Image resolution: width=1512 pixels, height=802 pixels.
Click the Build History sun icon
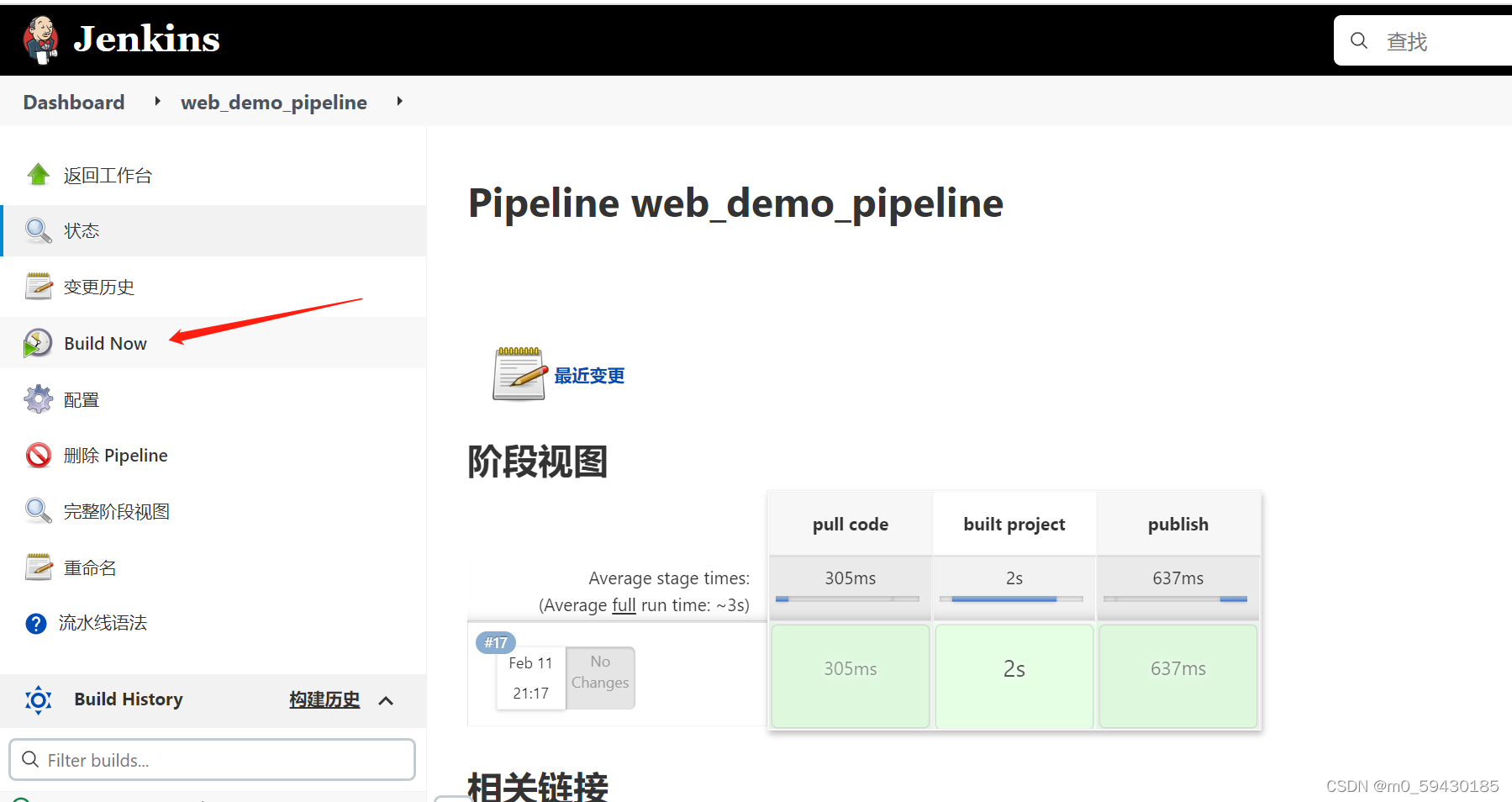(39, 699)
